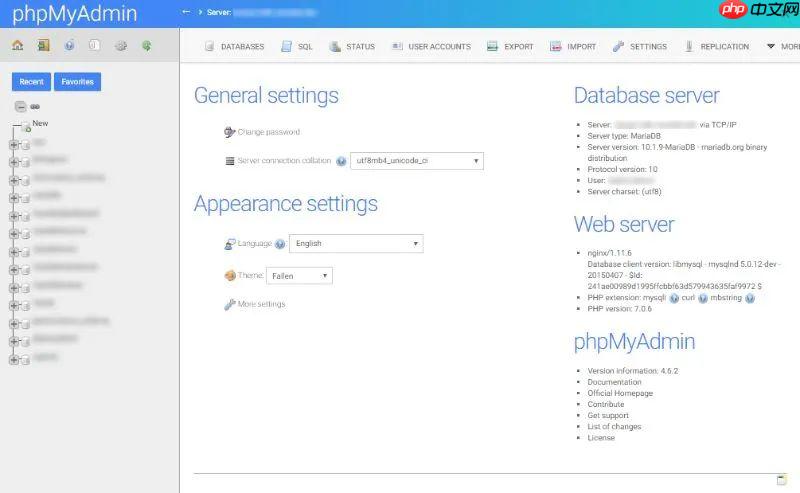This screenshot has width=800, height=493.
Task: Click the help icon beside Server connection collation
Action: tap(341, 161)
